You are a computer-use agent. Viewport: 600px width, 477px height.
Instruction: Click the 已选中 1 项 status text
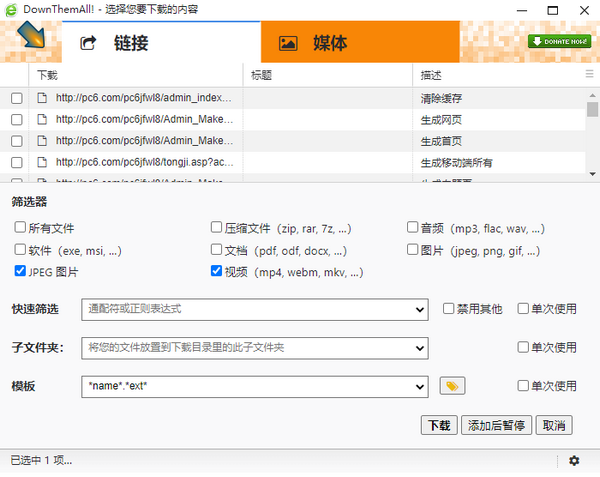pyautogui.click(x=41, y=460)
